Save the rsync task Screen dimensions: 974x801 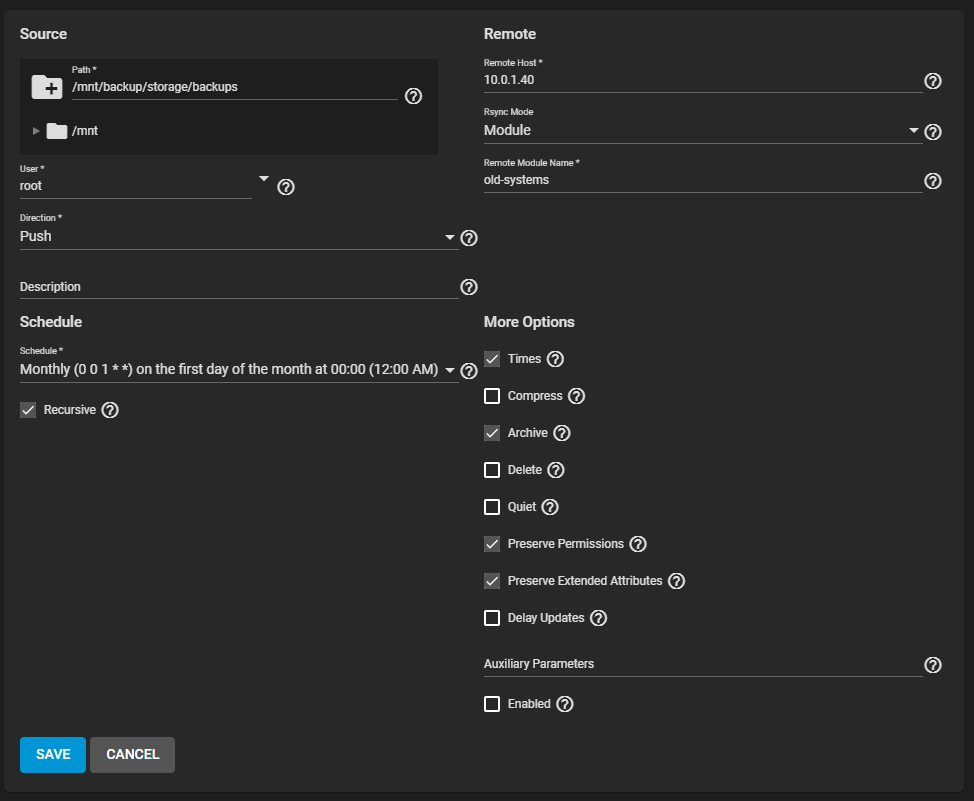[53, 754]
